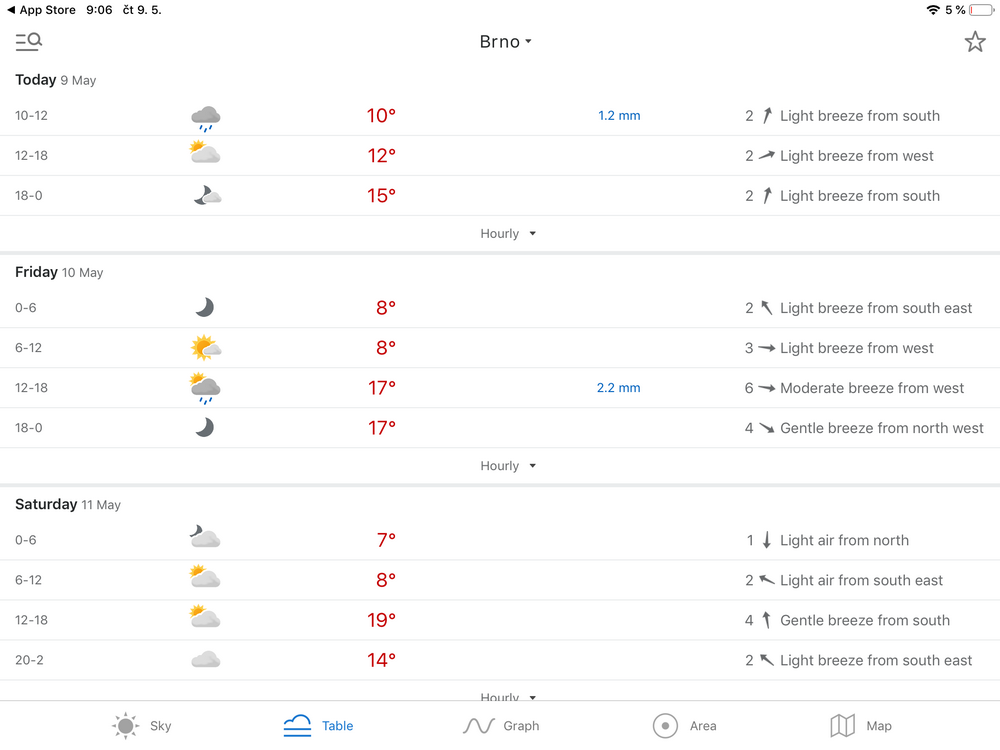
Task: Select the Saturday 11 May header
Action: [x=68, y=505]
